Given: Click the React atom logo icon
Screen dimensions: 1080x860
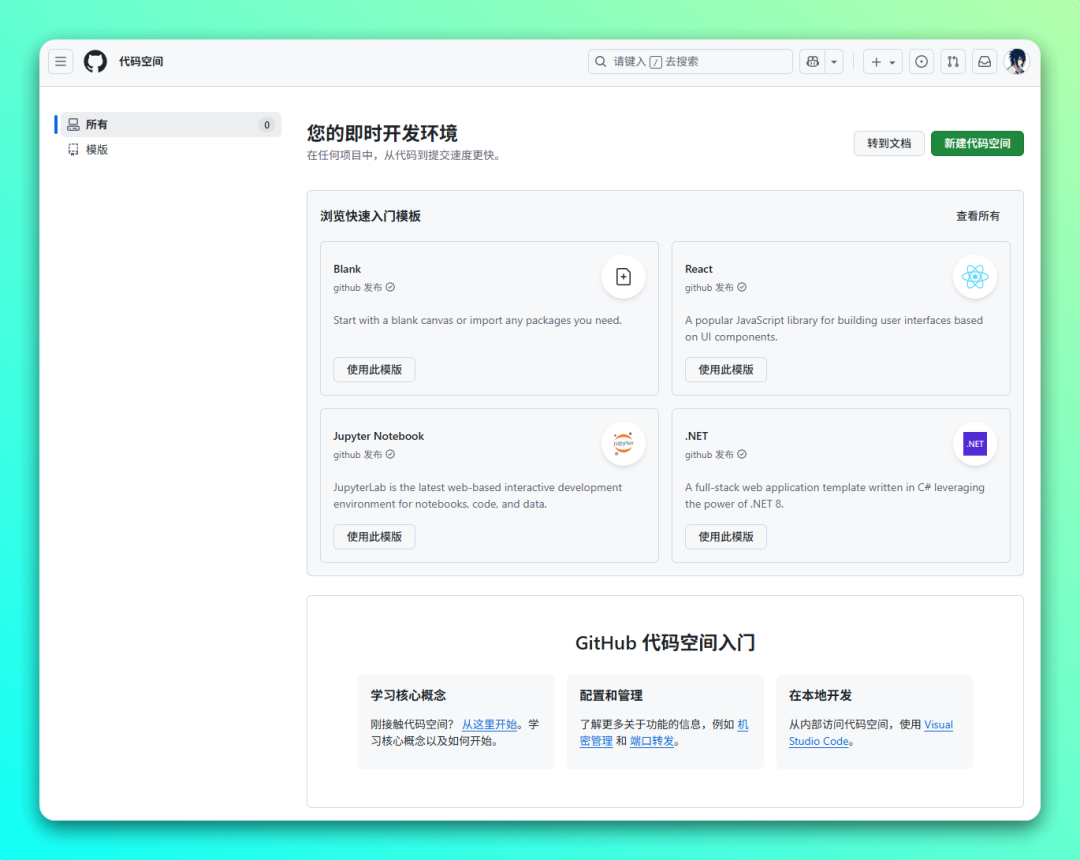Looking at the screenshot, I should pyautogui.click(x=975, y=277).
